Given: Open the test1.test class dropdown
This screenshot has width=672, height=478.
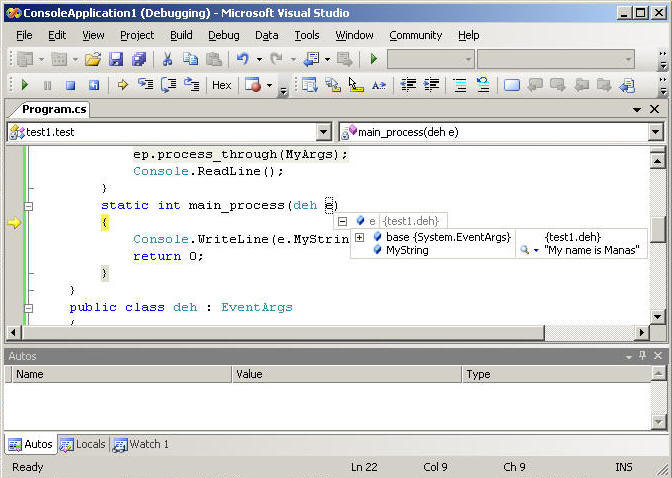Looking at the screenshot, I should click(323, 132).
